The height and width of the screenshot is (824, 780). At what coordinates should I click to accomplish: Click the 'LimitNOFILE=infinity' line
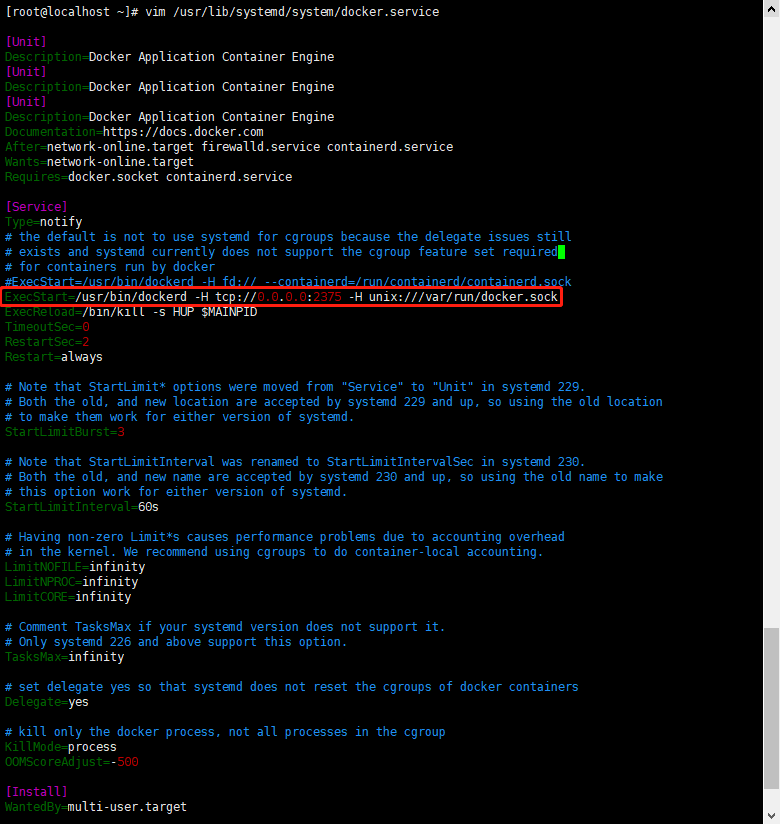point(75,567)
